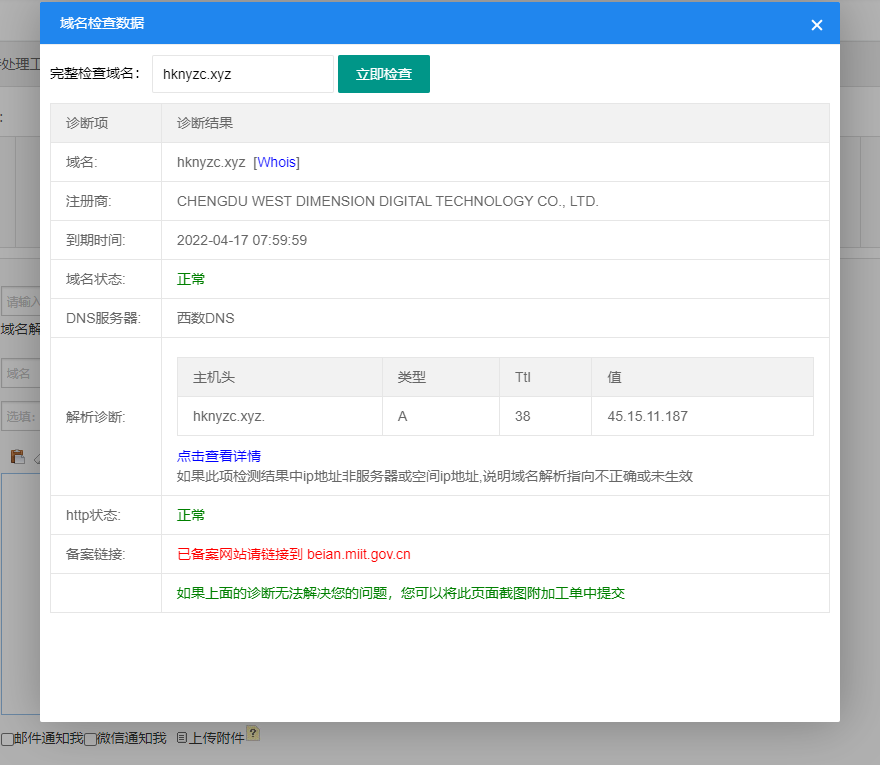Click the question mark help icon
Image resolution: width=880 pixels, height=765 pixels.
[x=253, y=734]
